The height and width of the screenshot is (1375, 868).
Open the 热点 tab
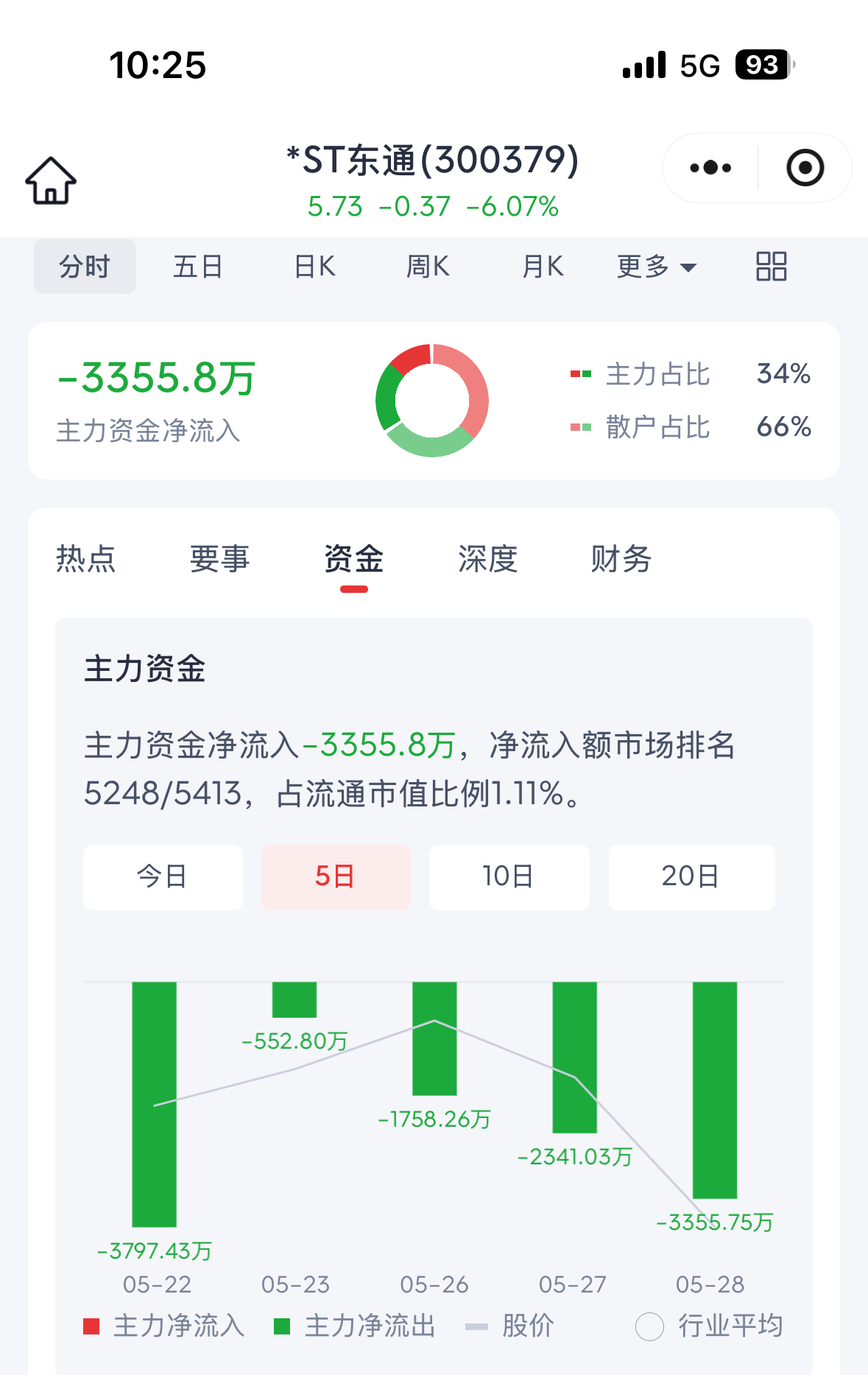click(x=86, y=559)
